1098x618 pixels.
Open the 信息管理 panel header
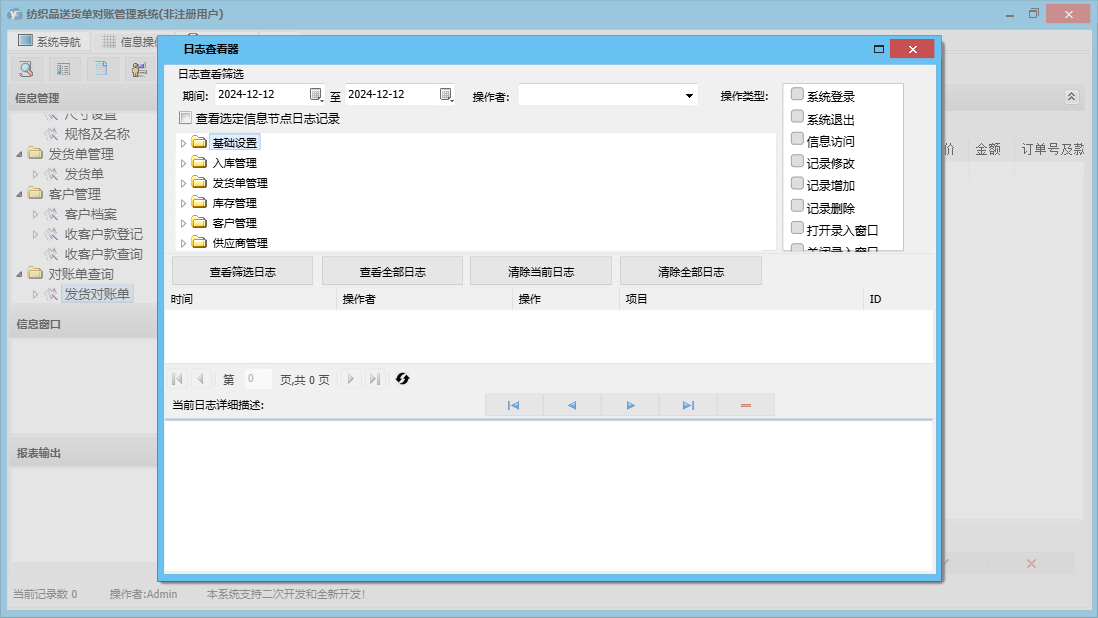point(83,98)
